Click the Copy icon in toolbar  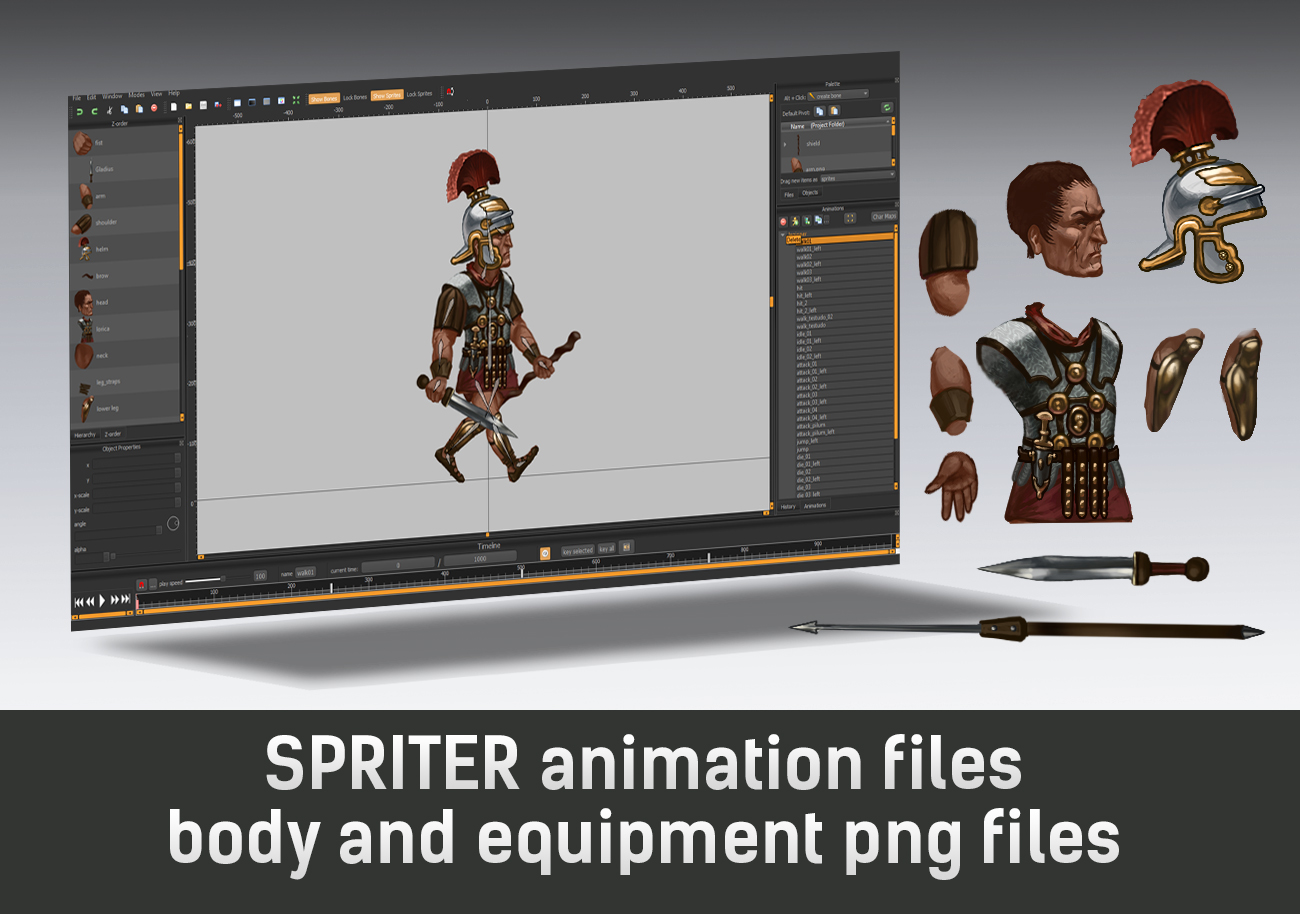coord(124,109)
